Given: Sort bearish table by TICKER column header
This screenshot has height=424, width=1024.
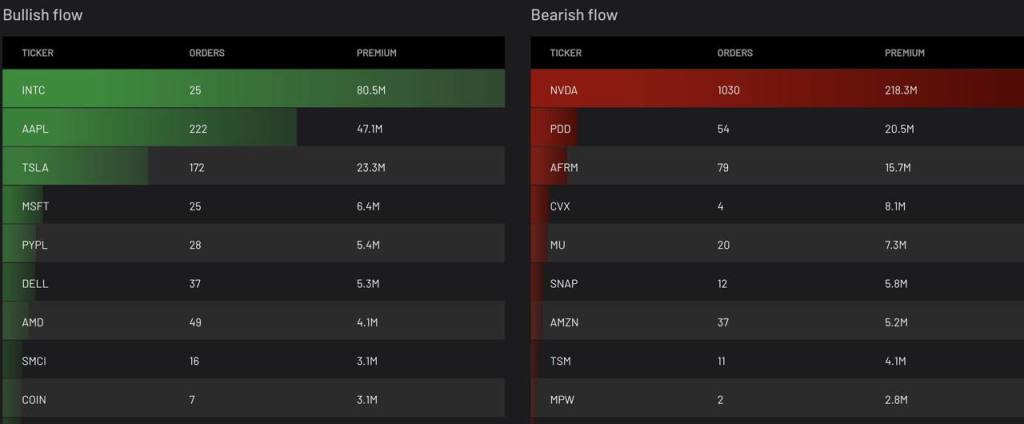Looking at the screenshot, I should [565, 53].
